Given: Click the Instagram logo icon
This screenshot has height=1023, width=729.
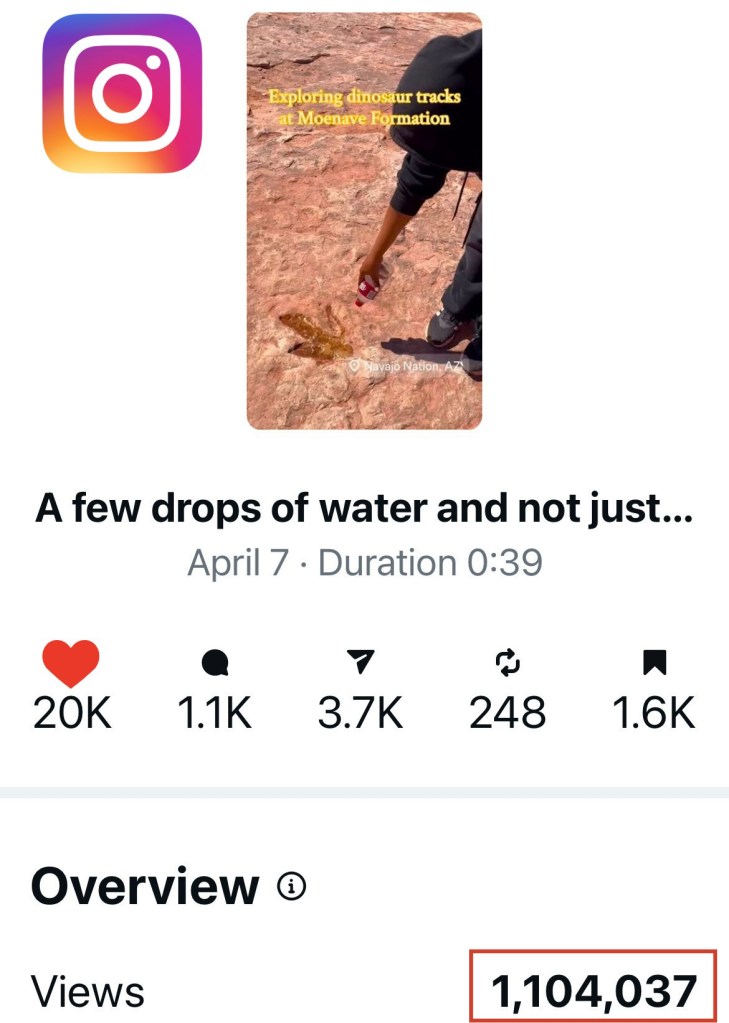Looking at the screenshot, I should pyautogui.click(x=122, y=93).
